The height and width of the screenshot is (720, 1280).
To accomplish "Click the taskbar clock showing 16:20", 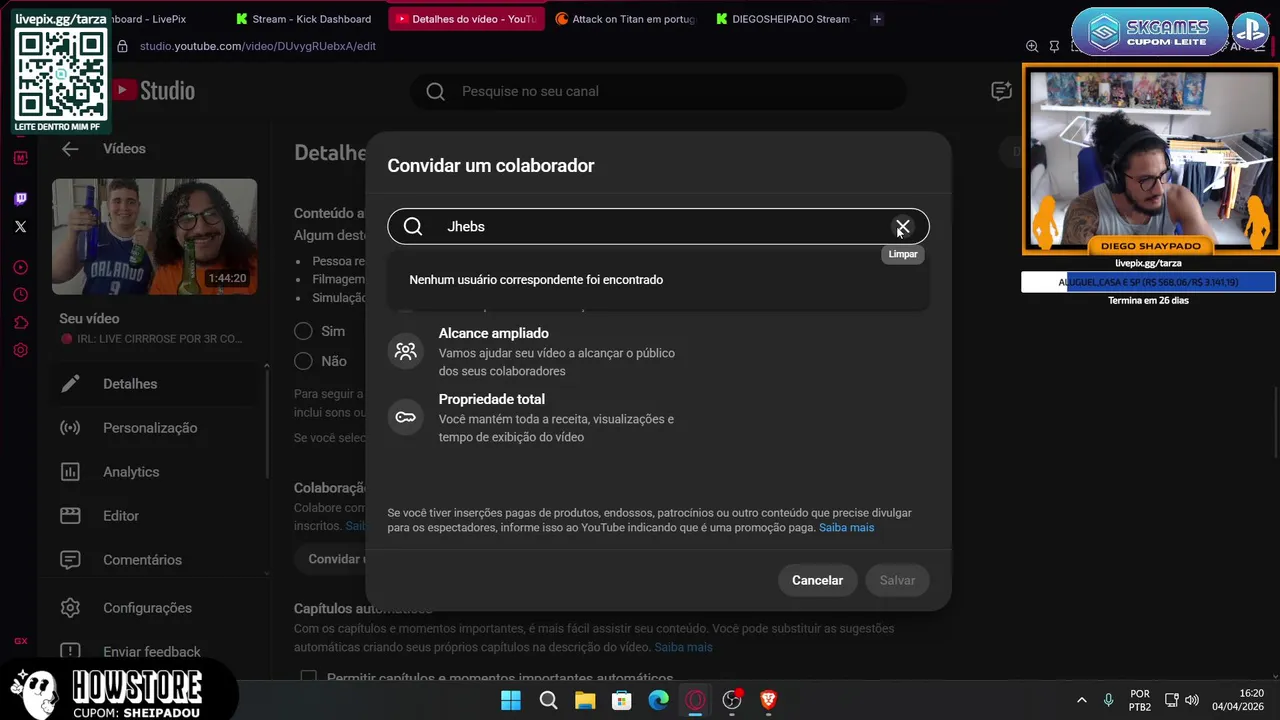I will (1238, 700).
